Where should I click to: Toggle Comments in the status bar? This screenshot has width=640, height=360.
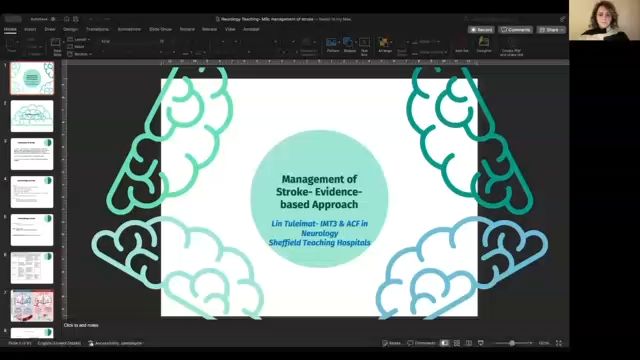(422, 343)
